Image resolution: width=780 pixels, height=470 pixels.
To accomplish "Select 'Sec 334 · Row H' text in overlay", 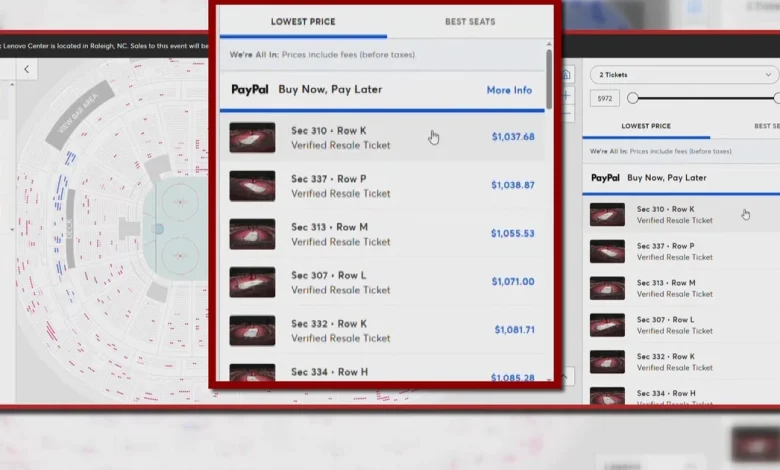I will pos(329,372).
